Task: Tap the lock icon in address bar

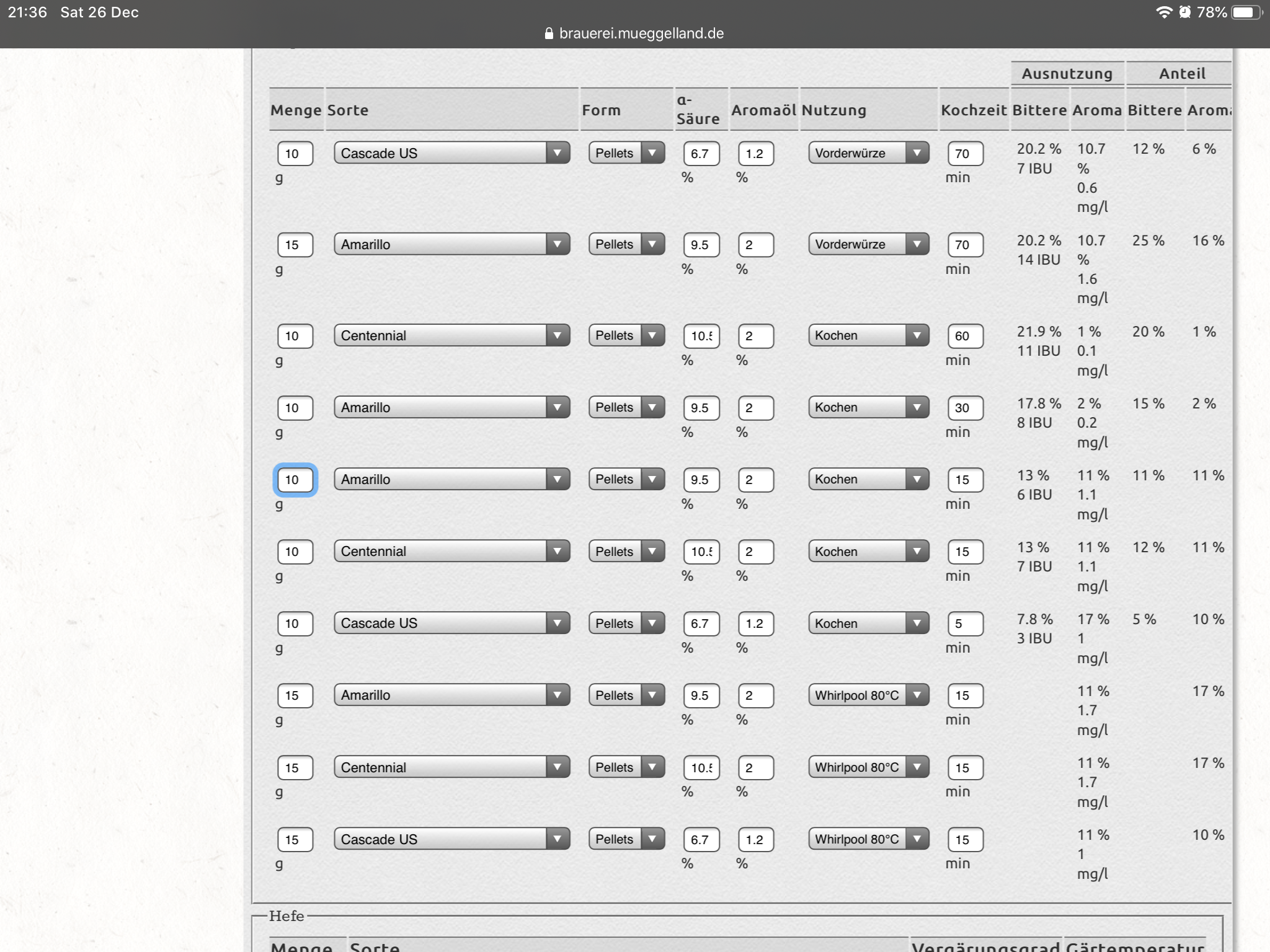Action: [x=548, y=33]
